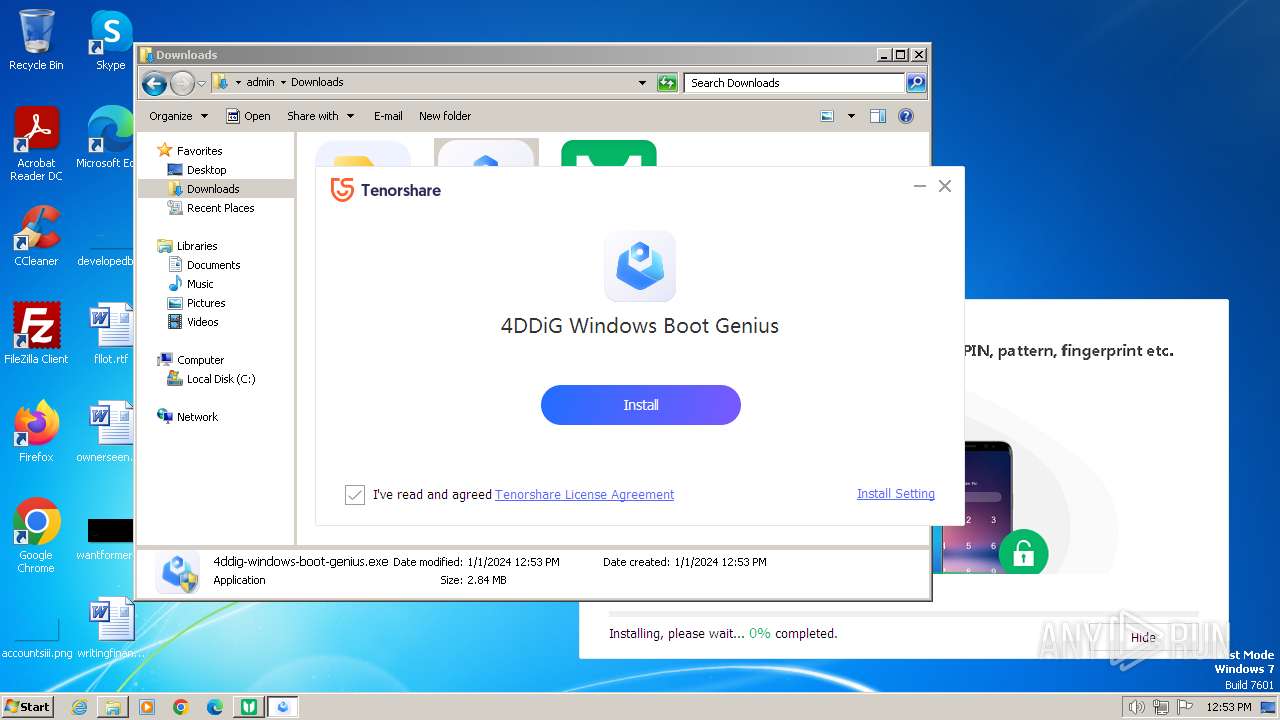Image resolution: width=1280 pixels, height=720 pixels.
Task: Open the FileZilla Client desktop icon
Action: (36, 333)
